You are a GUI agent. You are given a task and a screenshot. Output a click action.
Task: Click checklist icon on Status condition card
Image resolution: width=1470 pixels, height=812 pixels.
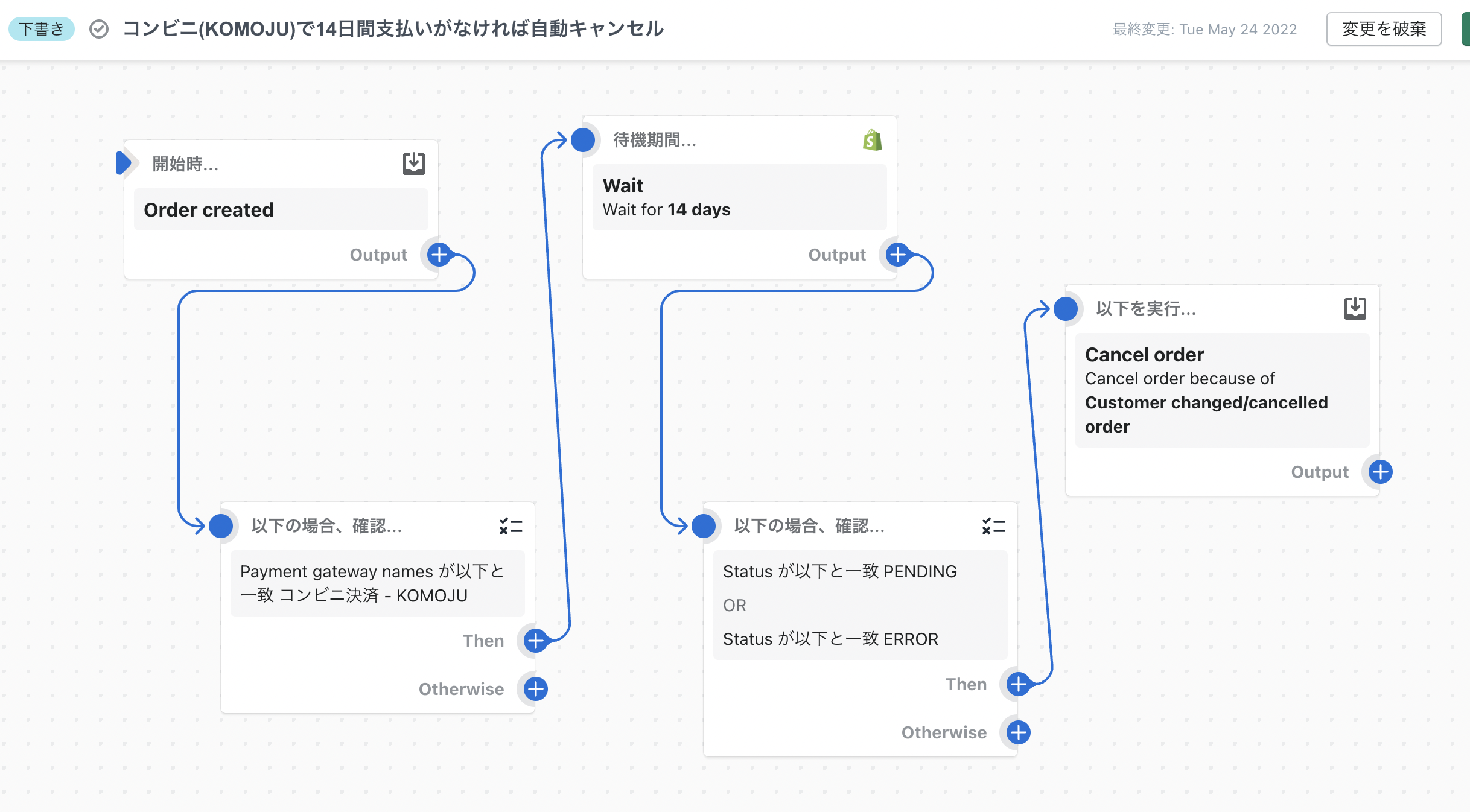(993, 526)
